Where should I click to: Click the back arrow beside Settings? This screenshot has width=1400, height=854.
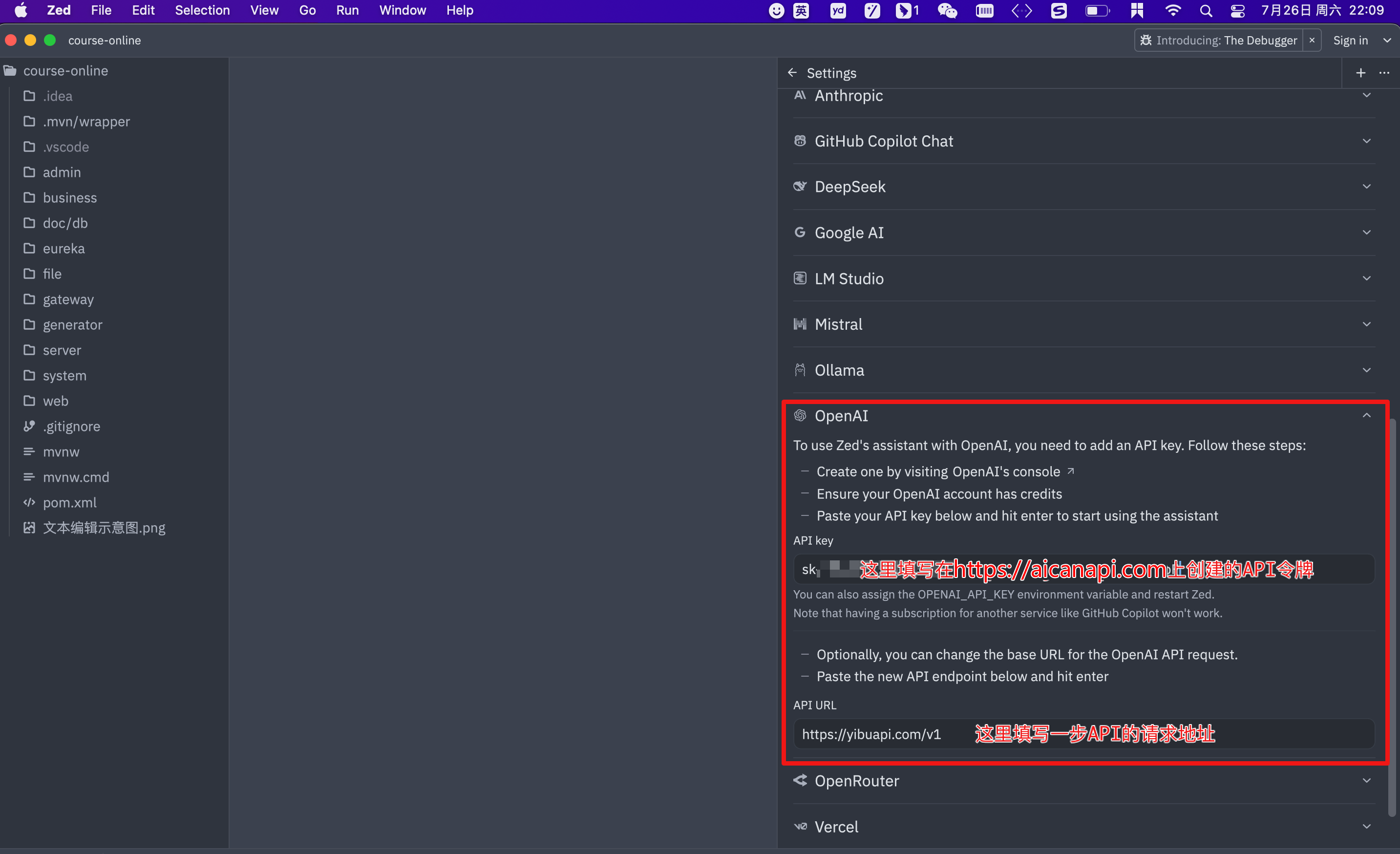(x=793, y=73)
